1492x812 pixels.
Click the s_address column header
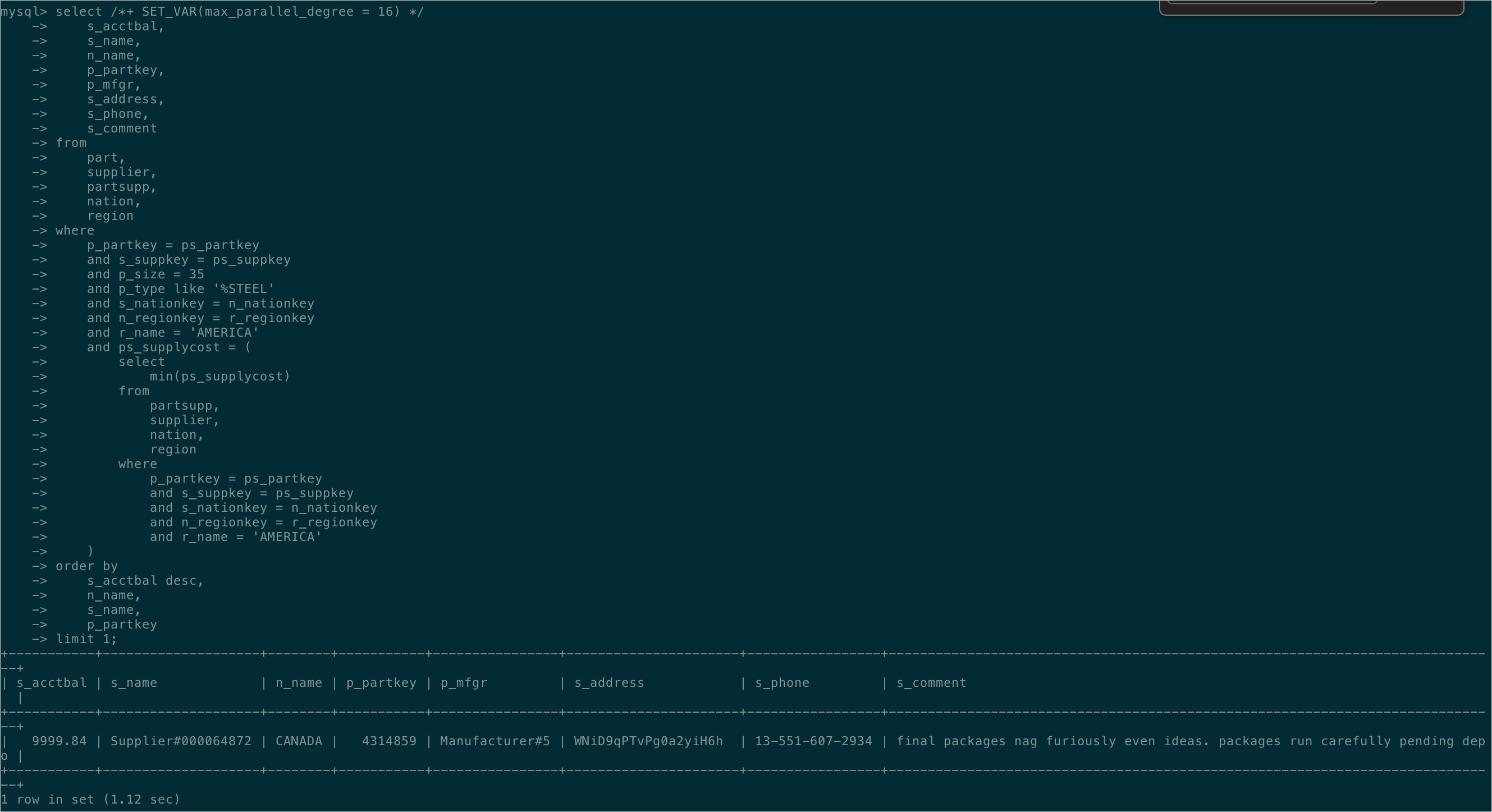click(x=607, y=682)
